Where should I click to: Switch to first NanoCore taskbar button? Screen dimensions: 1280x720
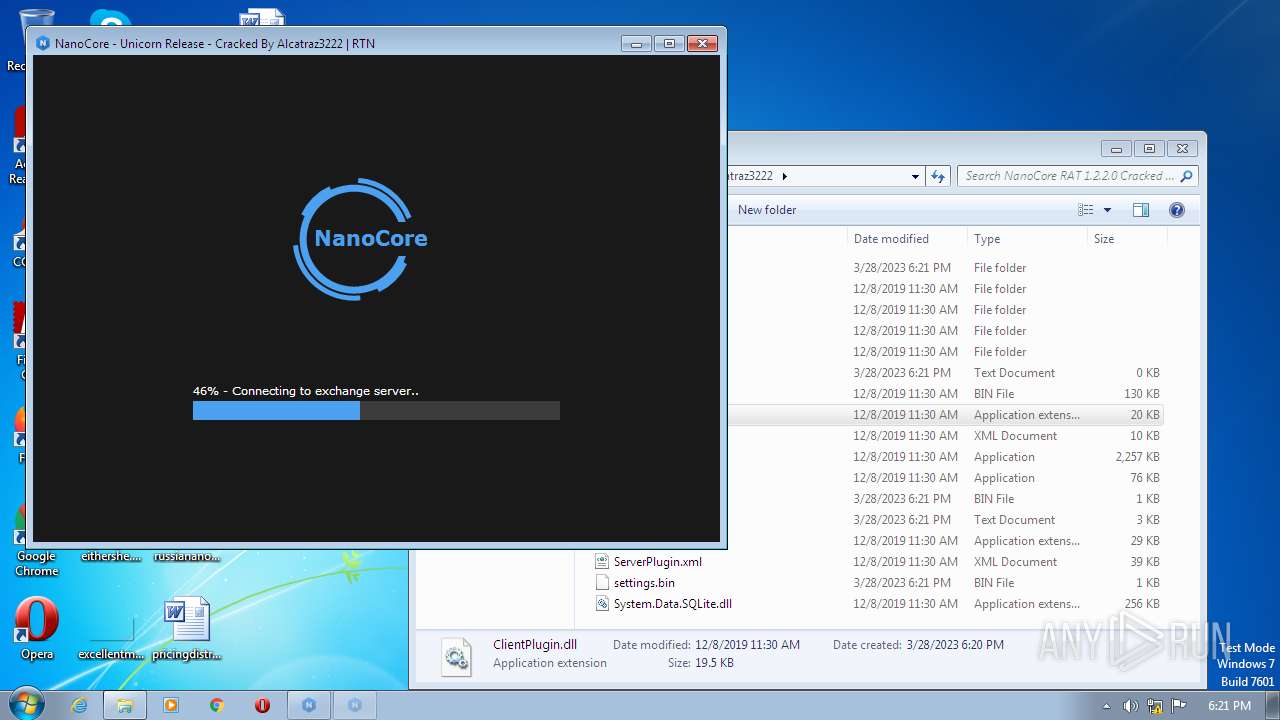[x=309, y=705]
